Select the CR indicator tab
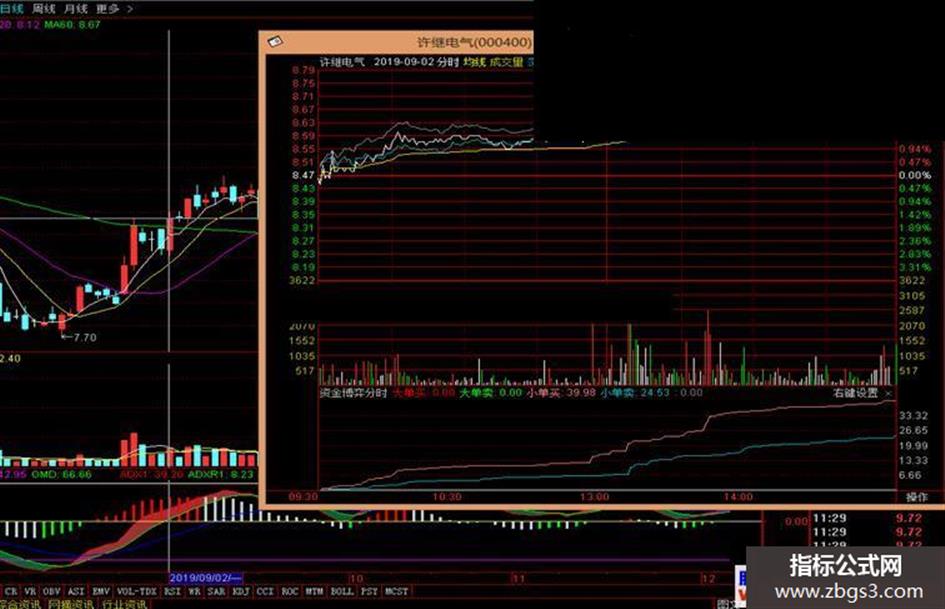The height and width of the screenshot is (609, 945). (x=11, y=592)
